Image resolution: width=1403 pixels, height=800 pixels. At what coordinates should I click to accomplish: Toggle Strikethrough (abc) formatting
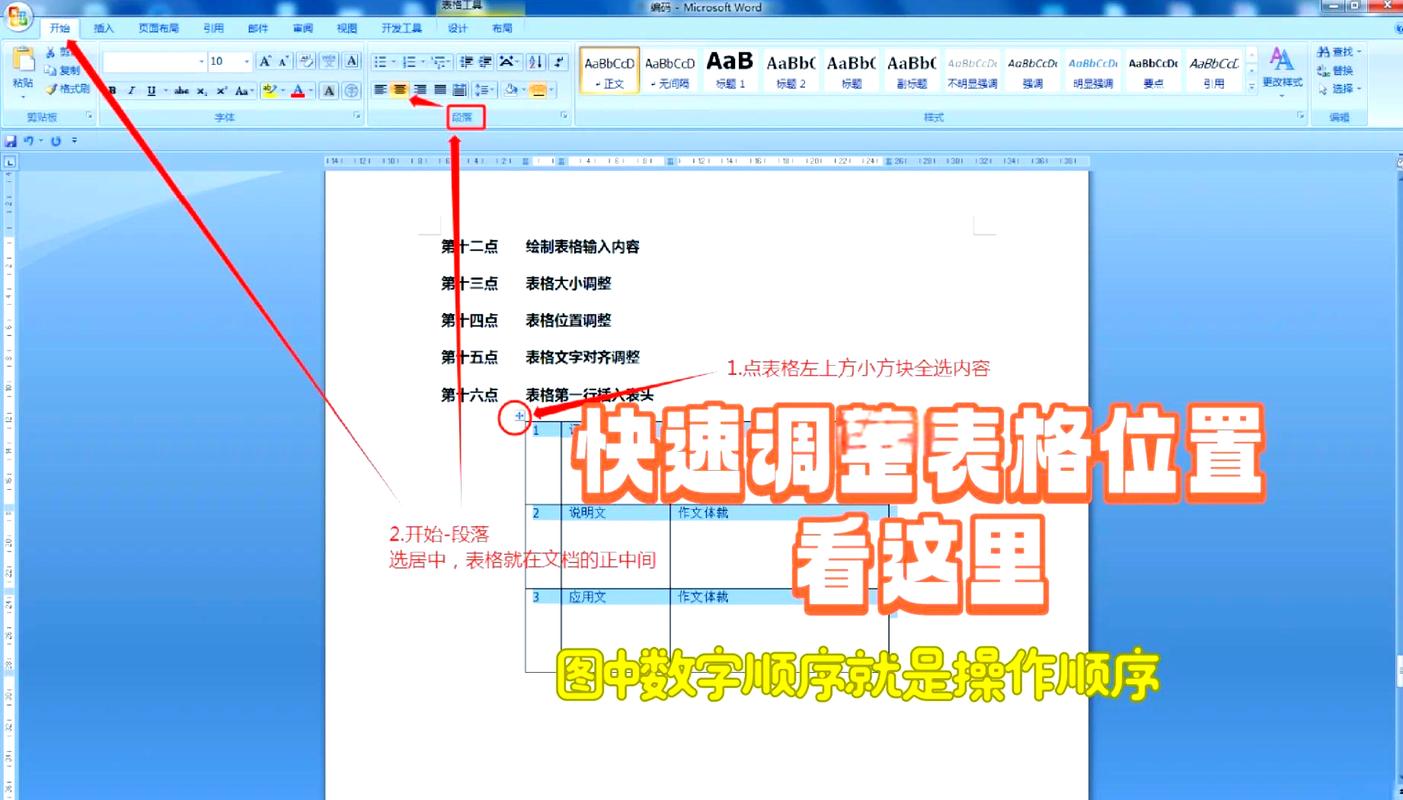(x=181, y=91)
